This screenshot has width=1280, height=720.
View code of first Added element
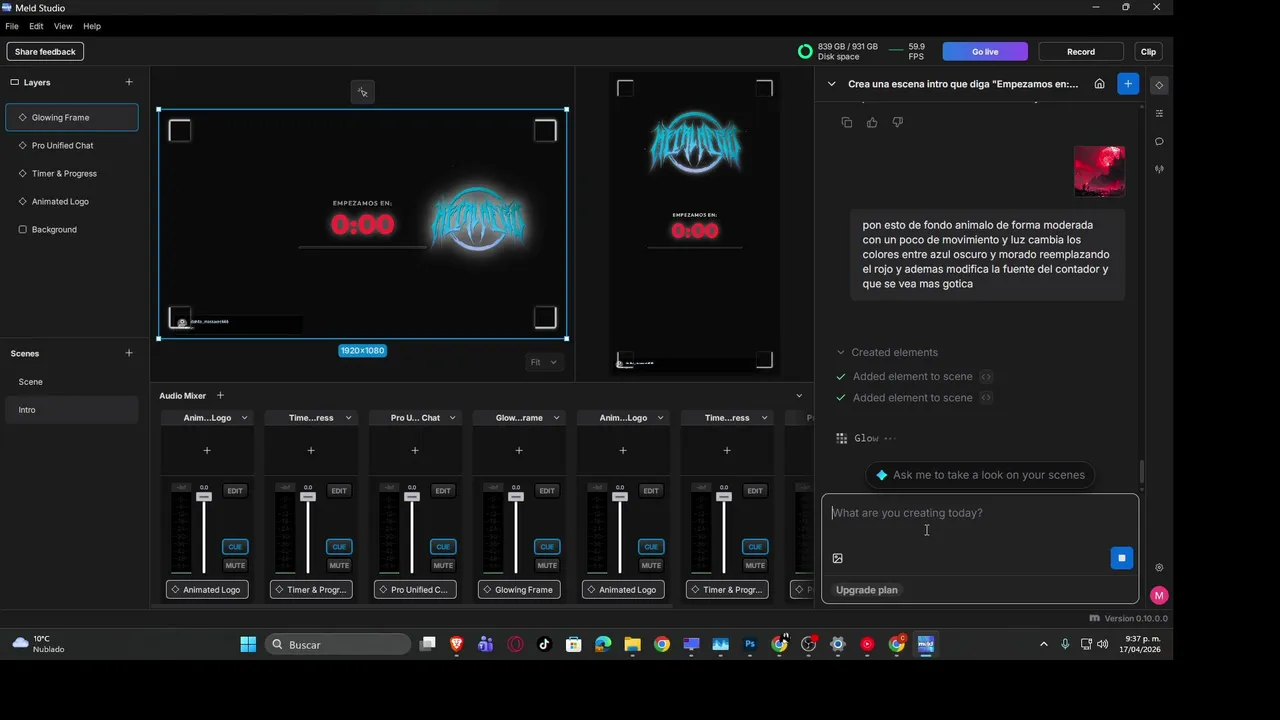pos(986,377)
